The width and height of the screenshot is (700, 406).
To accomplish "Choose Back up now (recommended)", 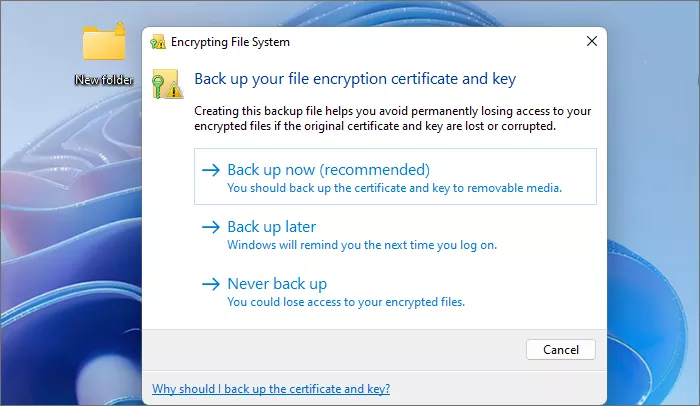I will tap(328, 169).
